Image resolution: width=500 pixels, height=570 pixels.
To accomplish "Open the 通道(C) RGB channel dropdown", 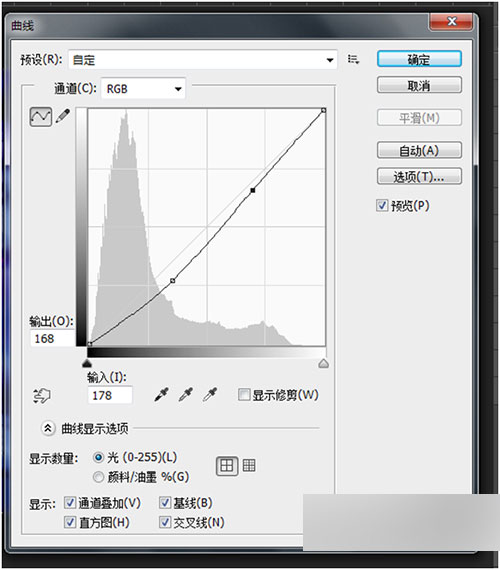I will (x=143, y=88).
